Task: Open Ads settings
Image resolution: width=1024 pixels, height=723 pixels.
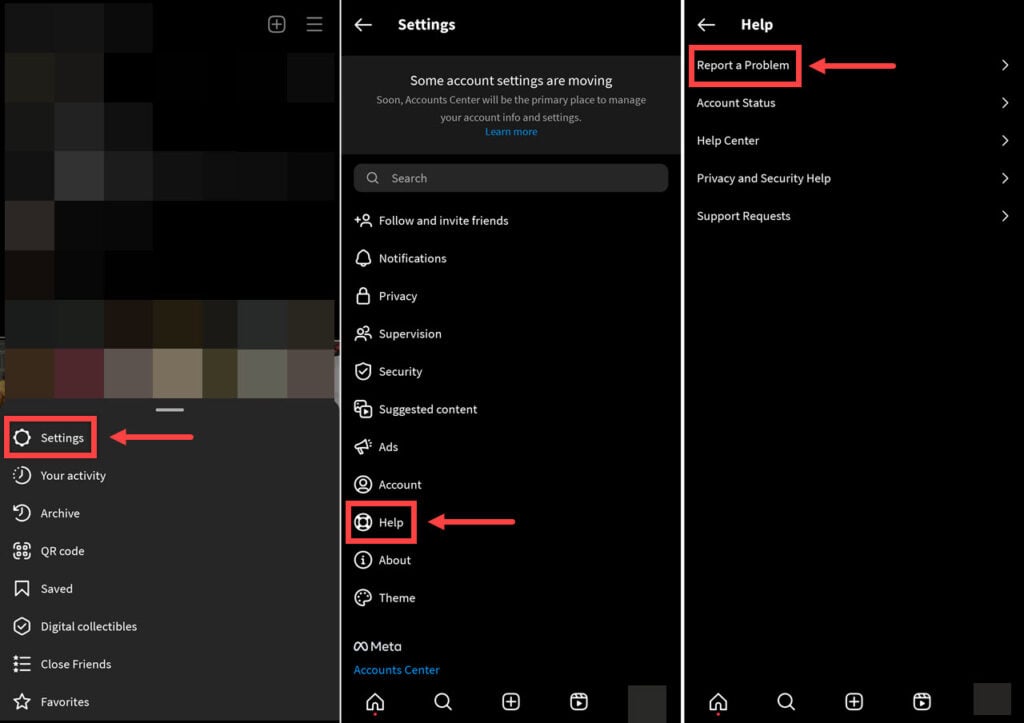Action: point(511,447)
